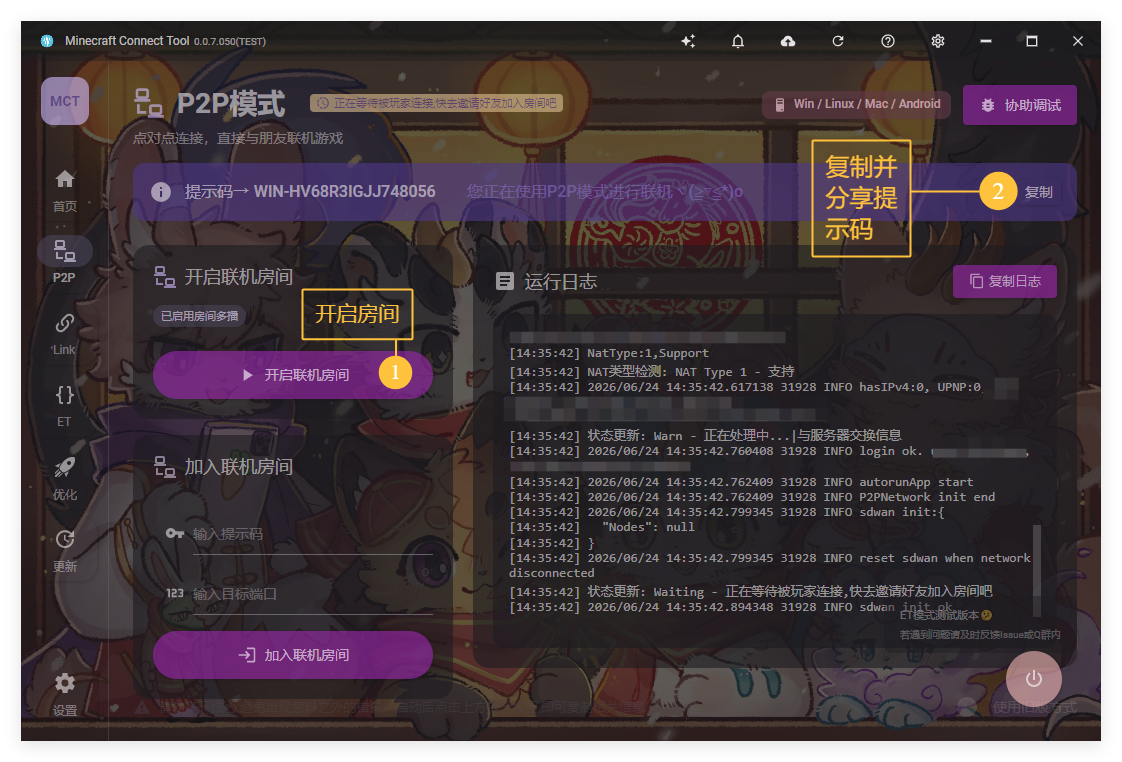Screen dimensions: 1122x762
Task: Open notifications bell icon
Action: pos(738,41)
